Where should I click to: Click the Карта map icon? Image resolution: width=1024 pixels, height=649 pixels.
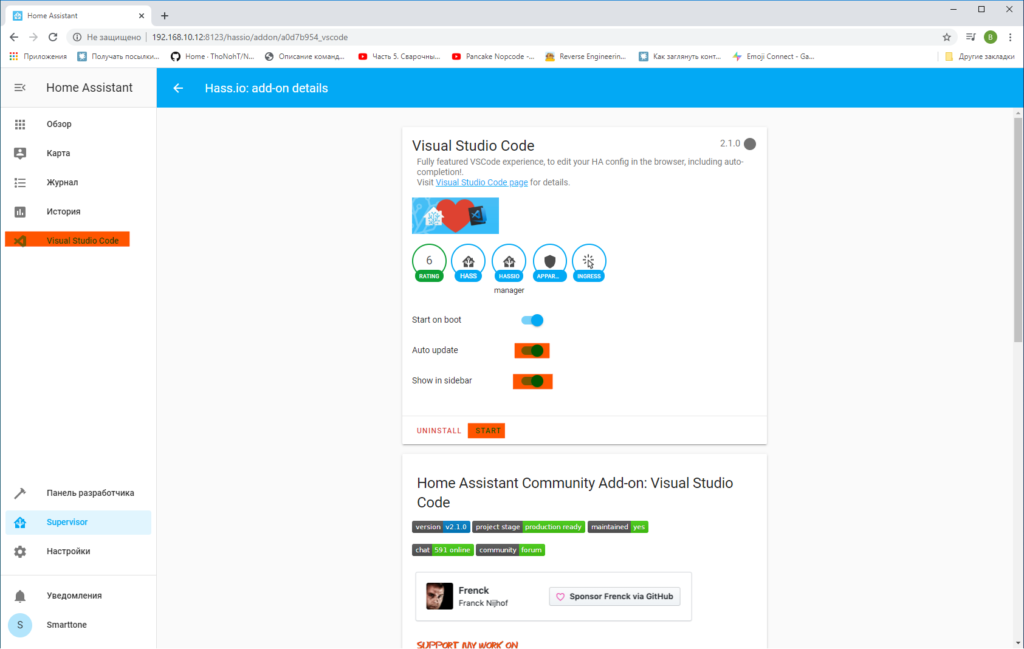point(20,153)
